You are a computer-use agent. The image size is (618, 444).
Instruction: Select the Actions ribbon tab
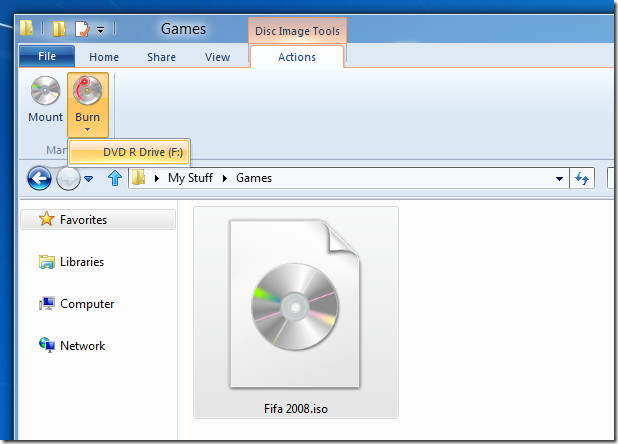click(297, 57)
